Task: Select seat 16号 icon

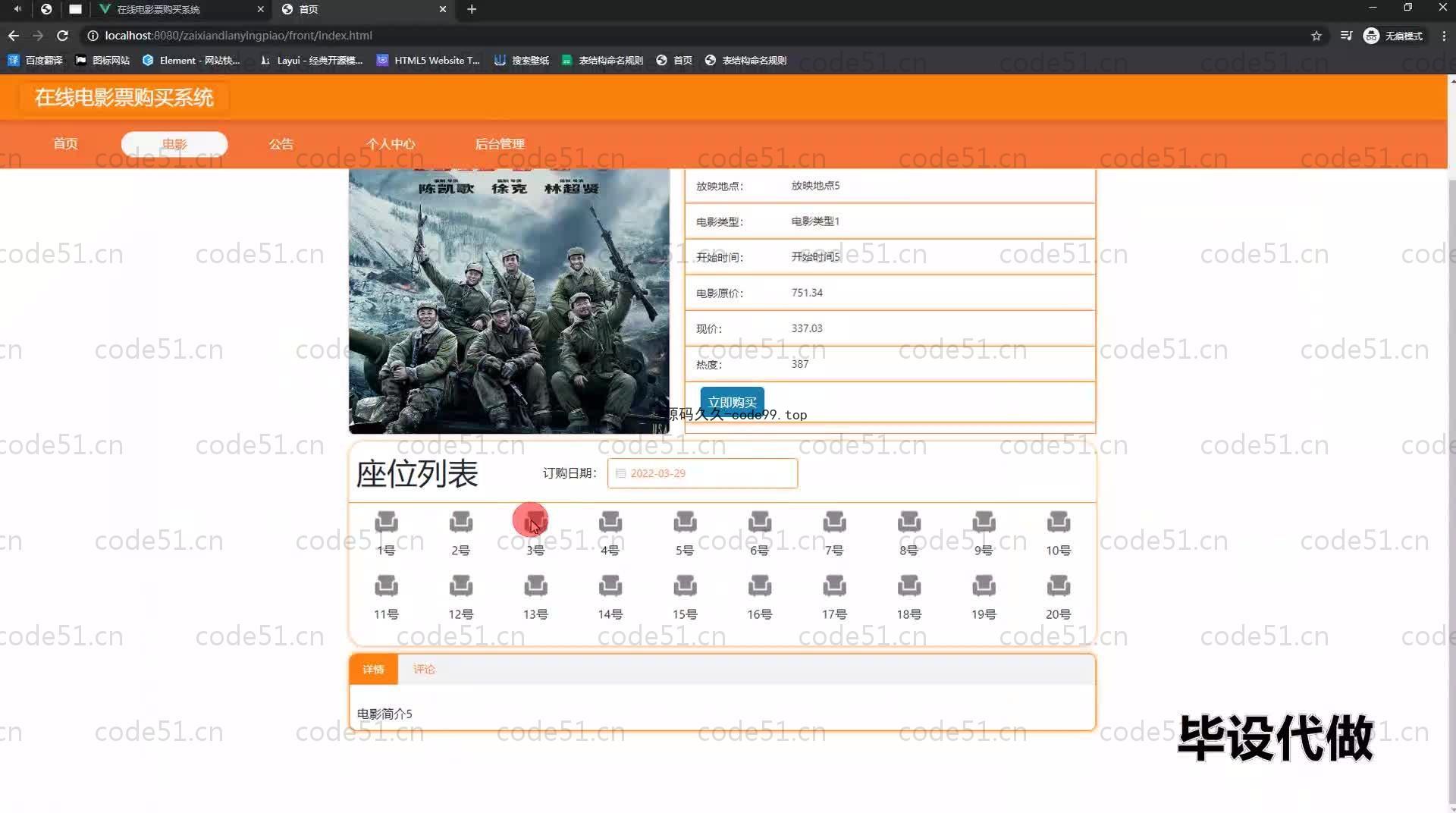Action: [759, 585]
